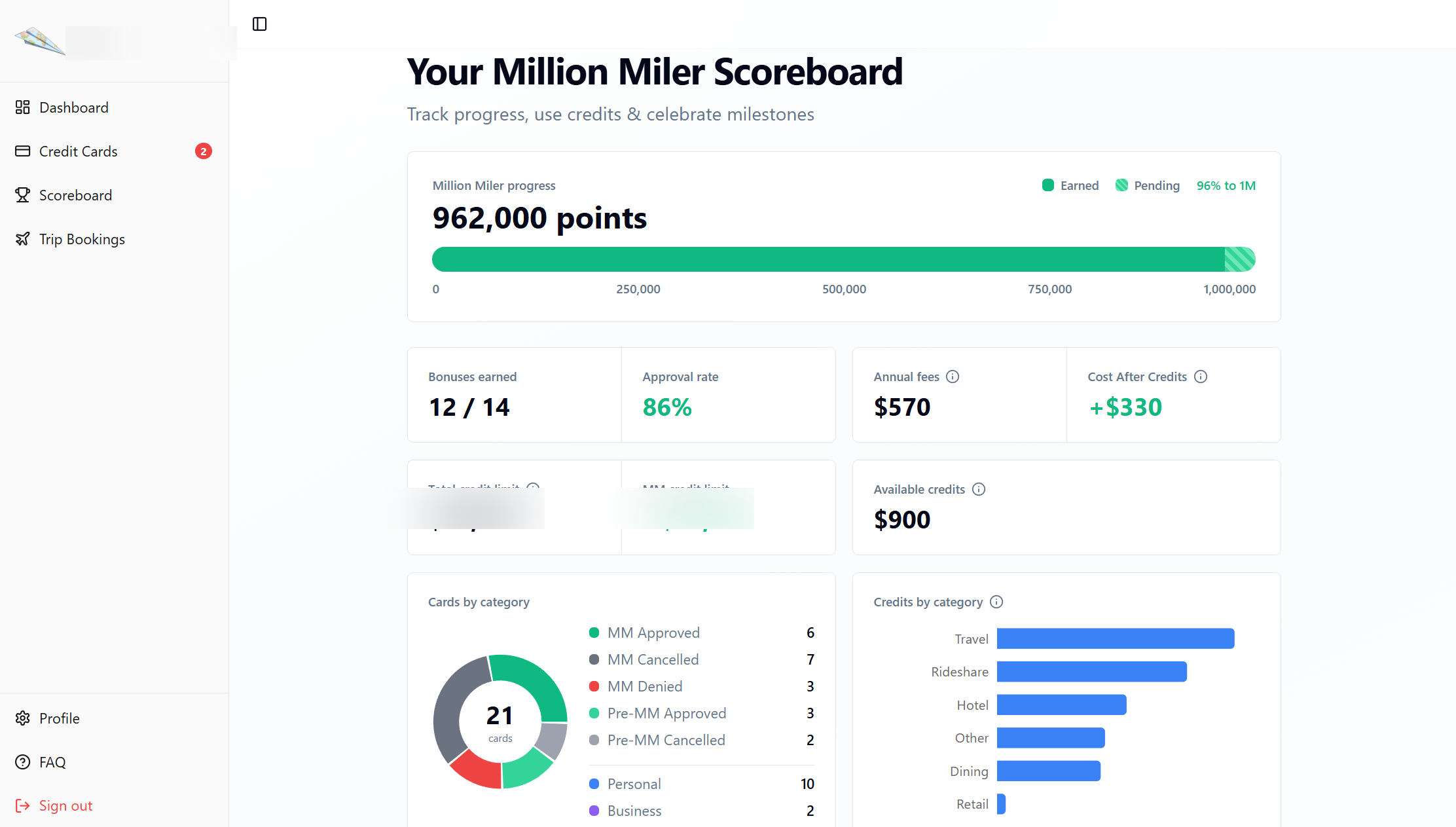1456x827 pixels.
Task: Click the Rideshare credits bar
Action: coord(1092,672)
